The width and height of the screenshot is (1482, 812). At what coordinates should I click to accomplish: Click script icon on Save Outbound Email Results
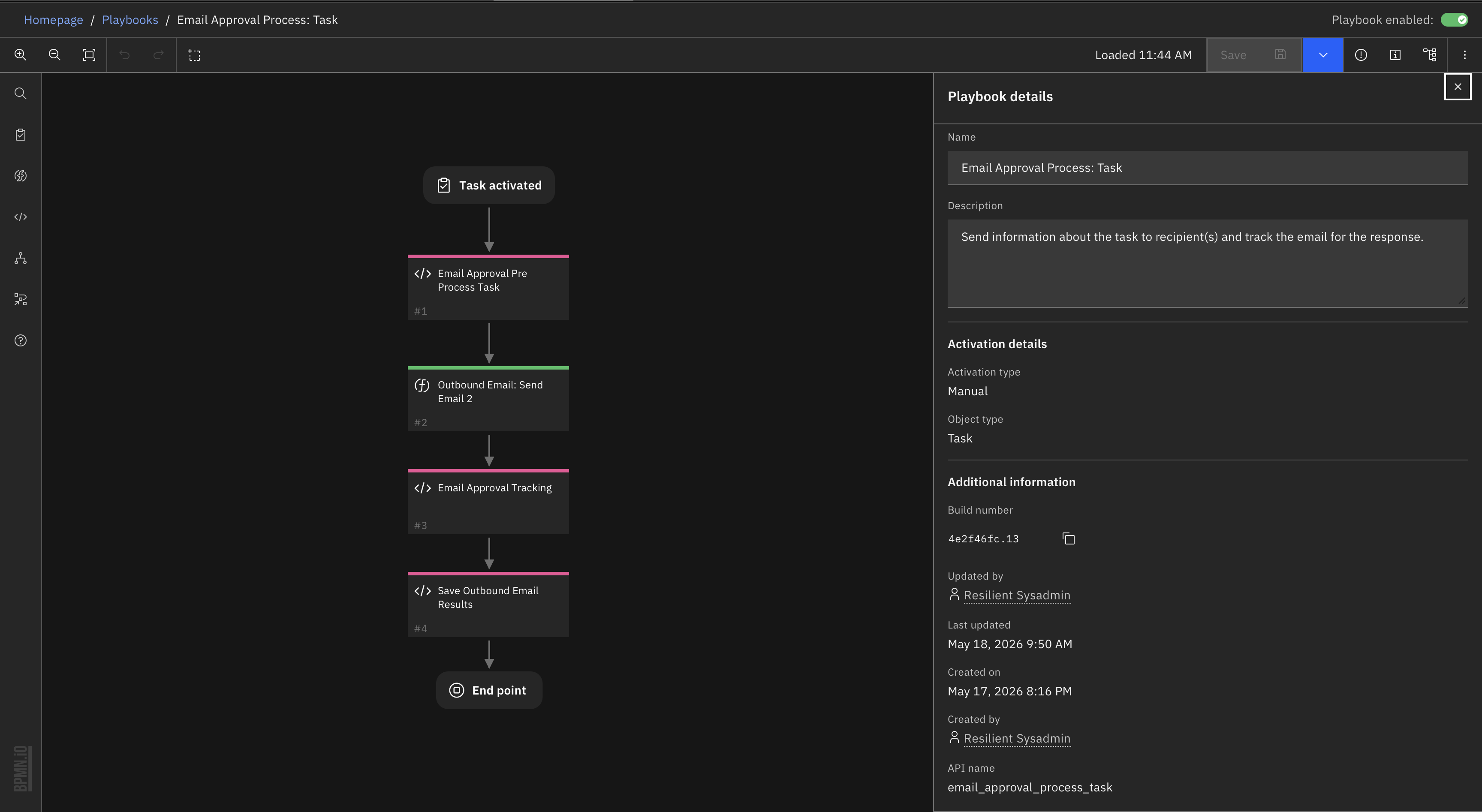pyautogui.click(x=423, y=591)
